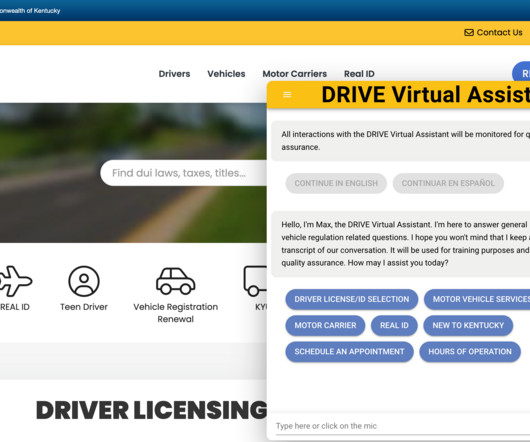The width and height of the screenshot is (530, 442).
Task: Click the Commonwealth of Kentucky header text
Action: point(30,11)
